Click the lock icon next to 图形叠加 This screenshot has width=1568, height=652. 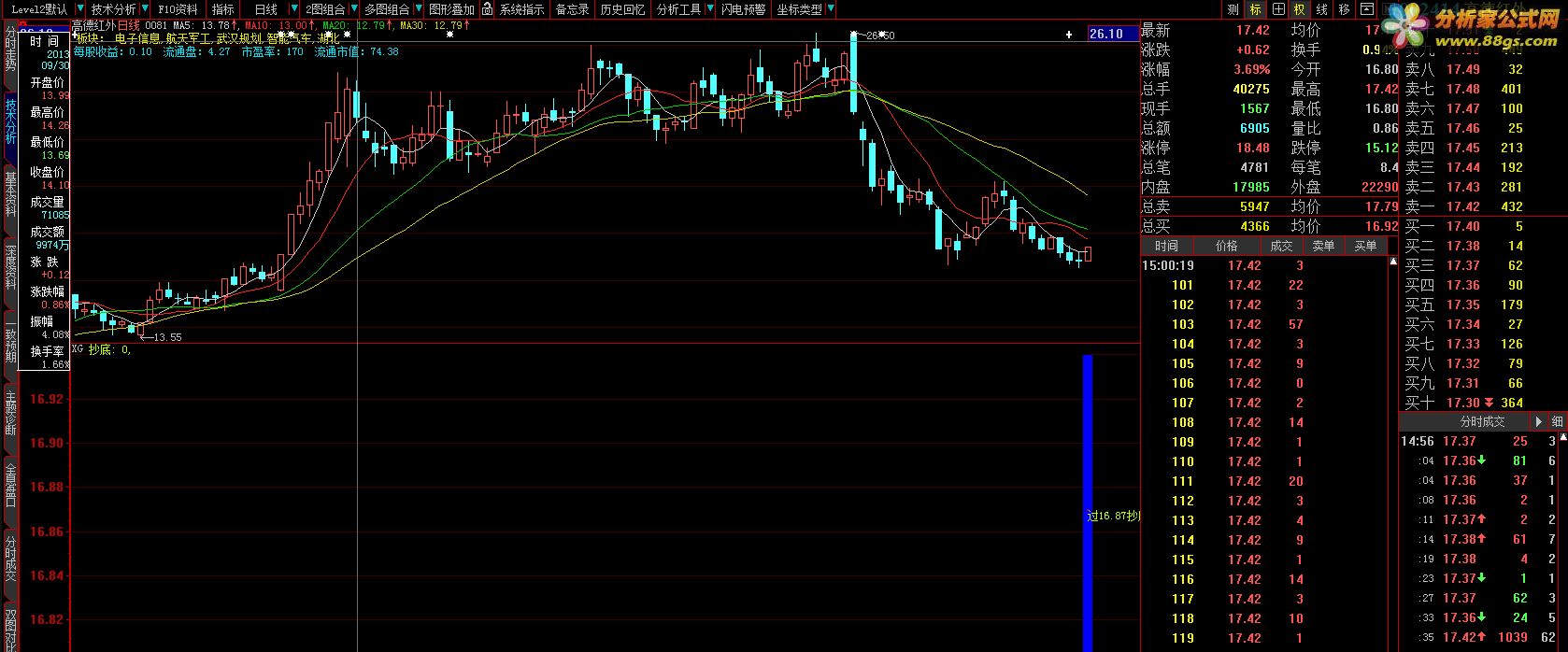coord(487,9)
